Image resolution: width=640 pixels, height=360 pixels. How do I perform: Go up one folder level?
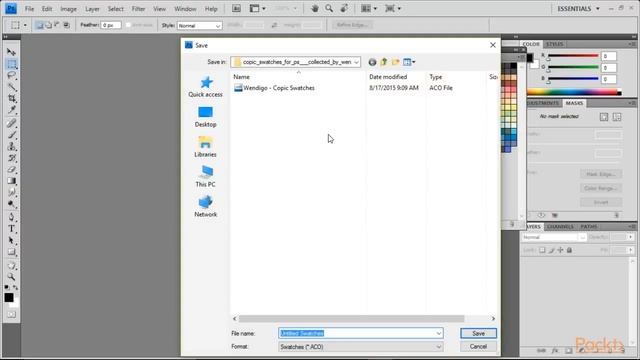click(384, 62)
